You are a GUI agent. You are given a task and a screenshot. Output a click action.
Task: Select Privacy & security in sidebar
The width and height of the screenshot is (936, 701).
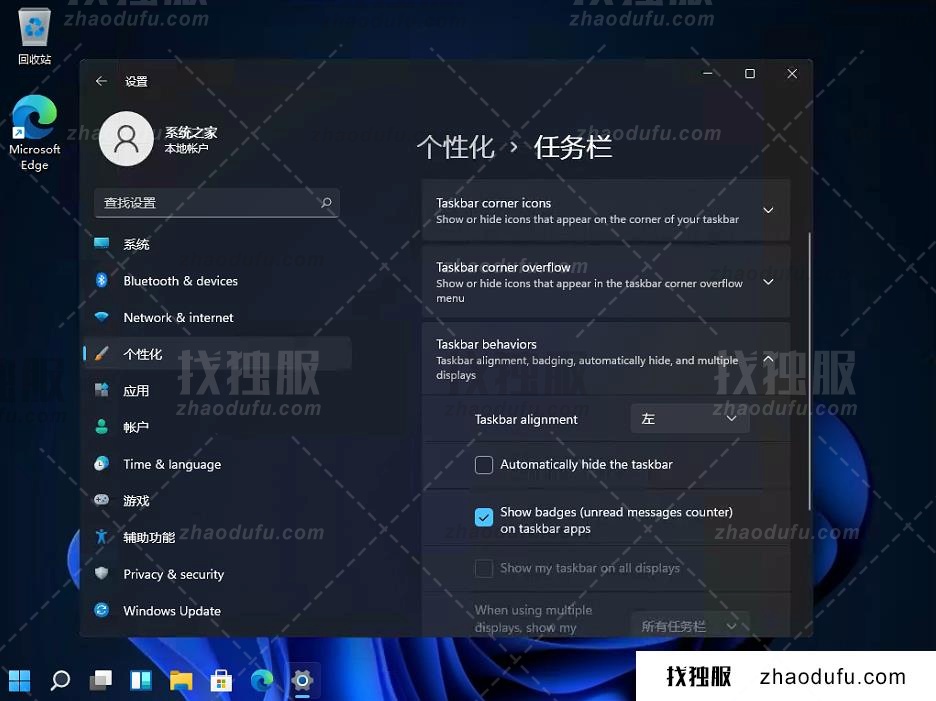click(x=217, y=574)
